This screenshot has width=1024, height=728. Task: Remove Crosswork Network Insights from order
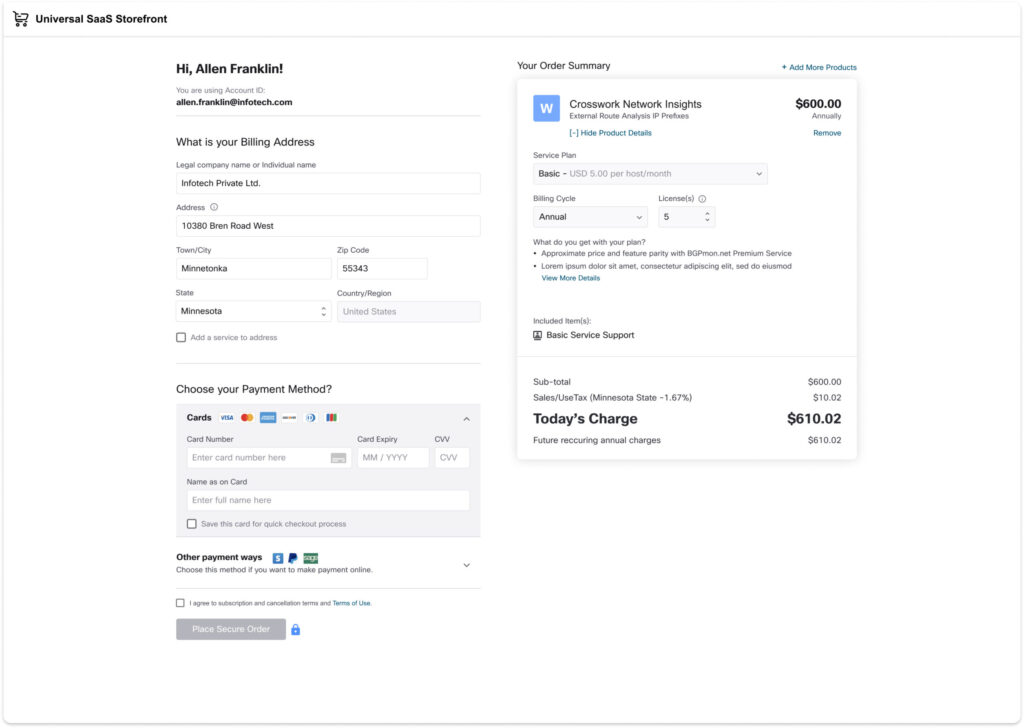(827, 132)
